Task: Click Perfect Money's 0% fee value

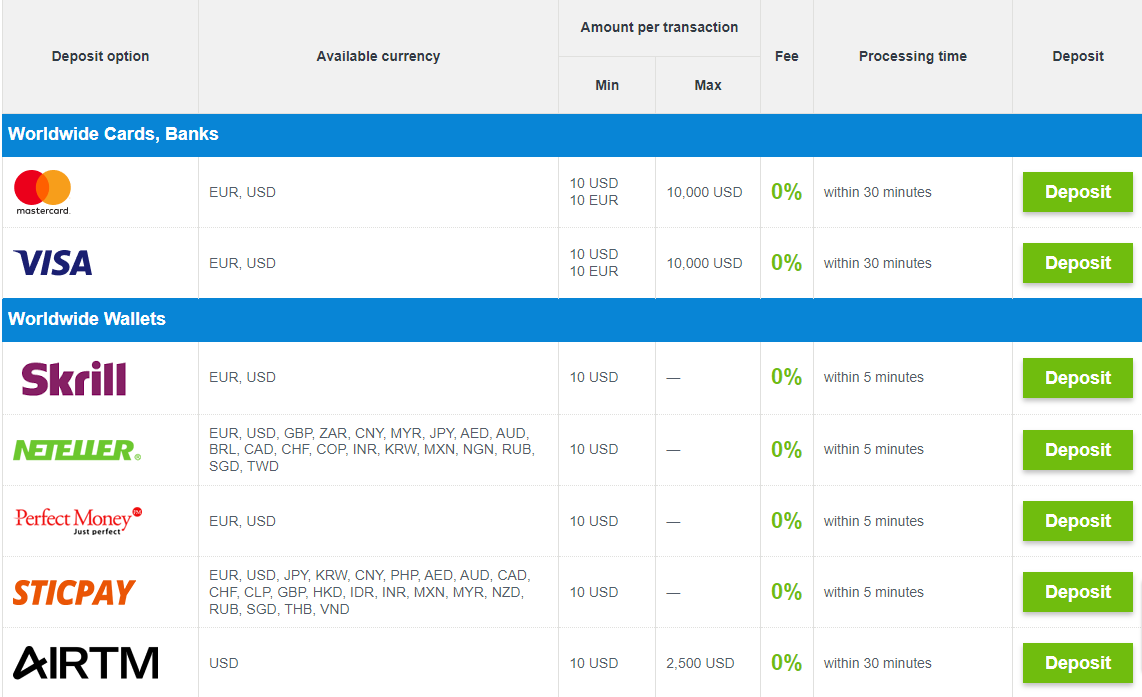Action: (x=787, y=521)
